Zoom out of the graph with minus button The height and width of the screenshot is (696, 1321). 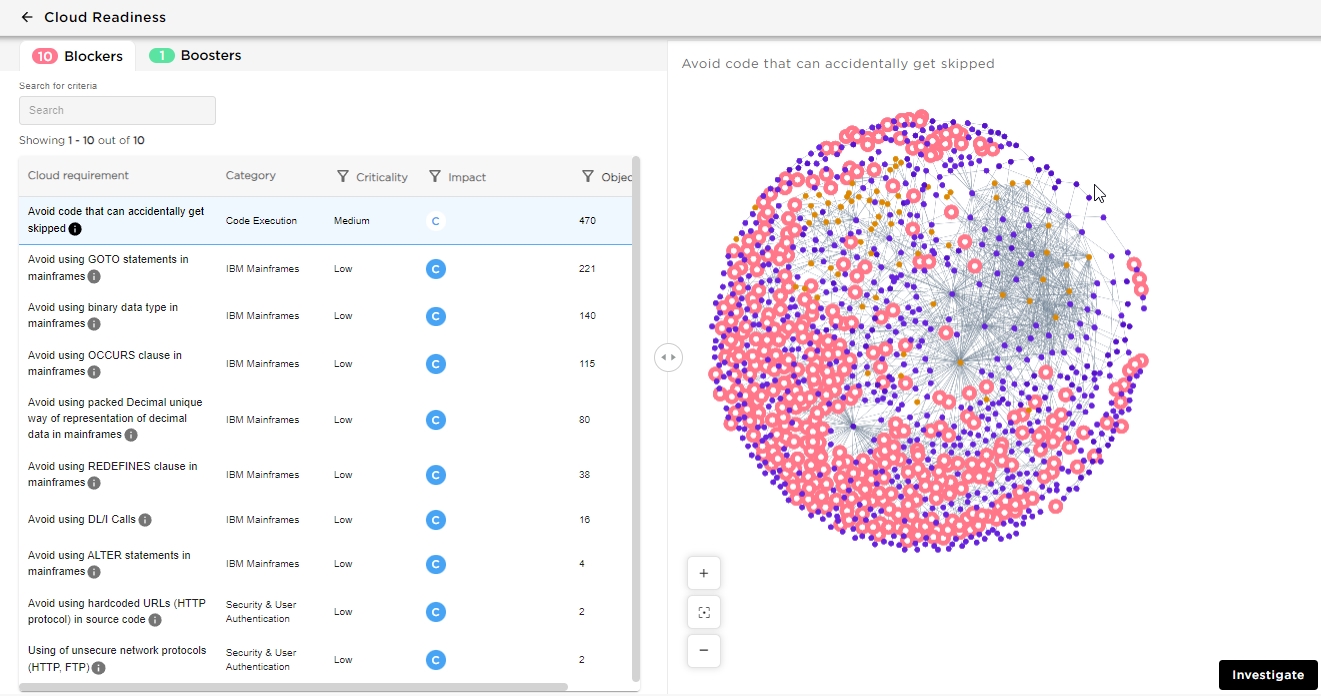tap(704, 650)
